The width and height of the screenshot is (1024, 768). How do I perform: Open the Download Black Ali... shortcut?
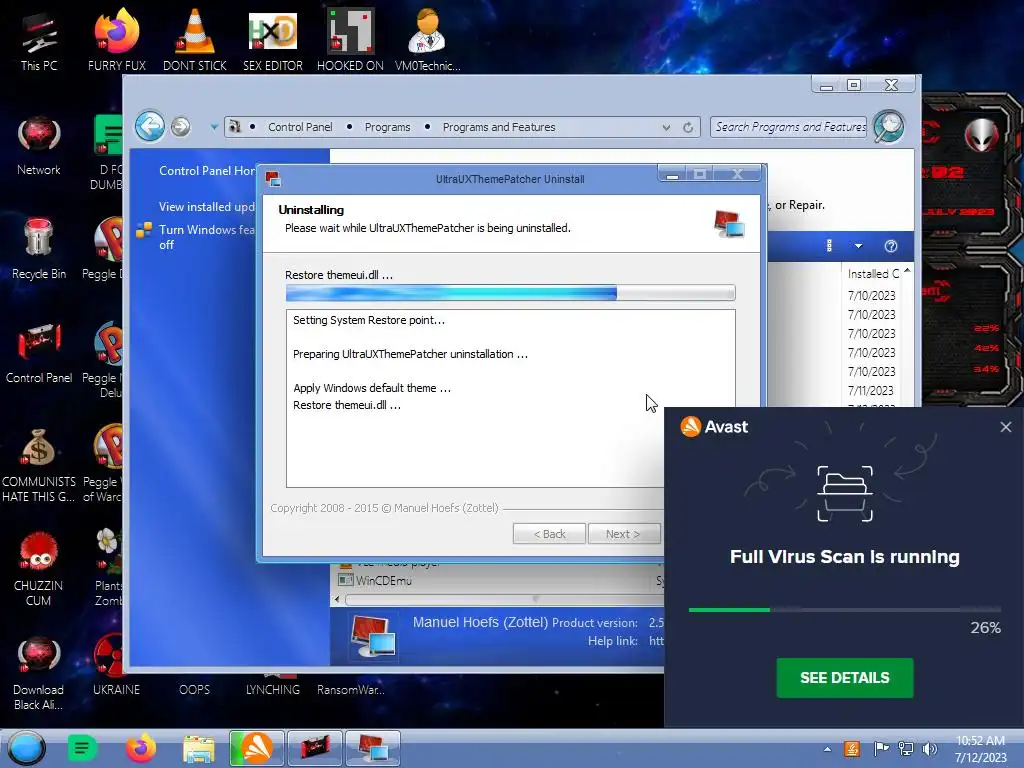point(39,673)
